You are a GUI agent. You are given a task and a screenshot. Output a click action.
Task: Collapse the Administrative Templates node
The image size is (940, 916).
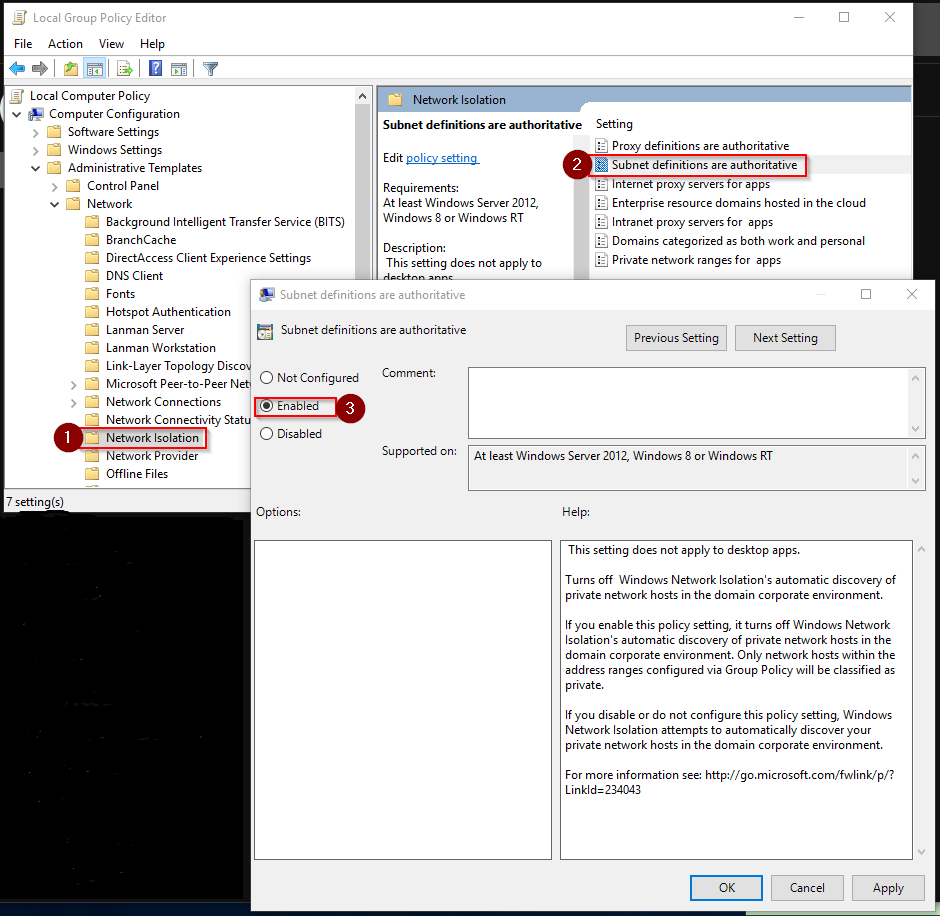tap(35, 168)
